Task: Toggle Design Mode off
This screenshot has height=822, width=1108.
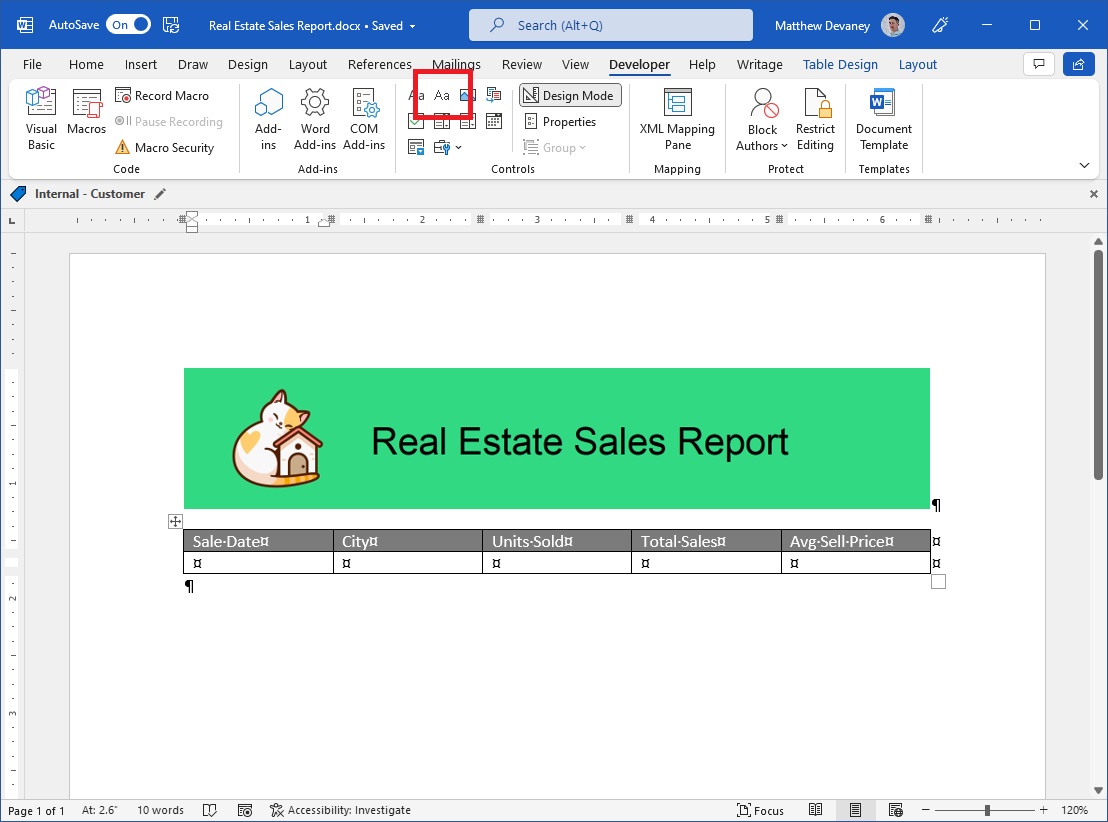Action: click(569, 95)
